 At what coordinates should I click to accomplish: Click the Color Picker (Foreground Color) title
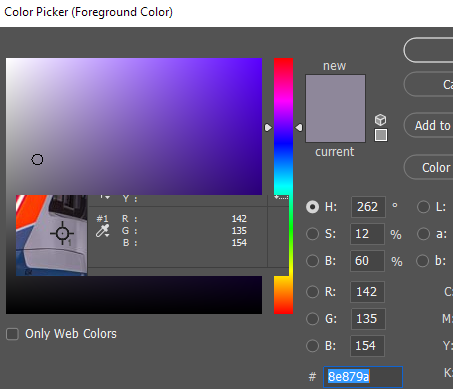pos(88,12)
